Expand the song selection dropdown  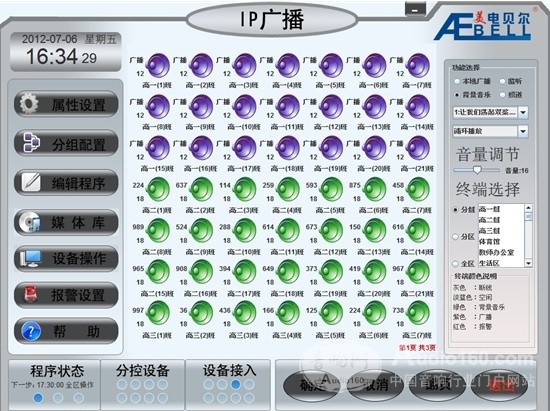(x=523, y=113)
